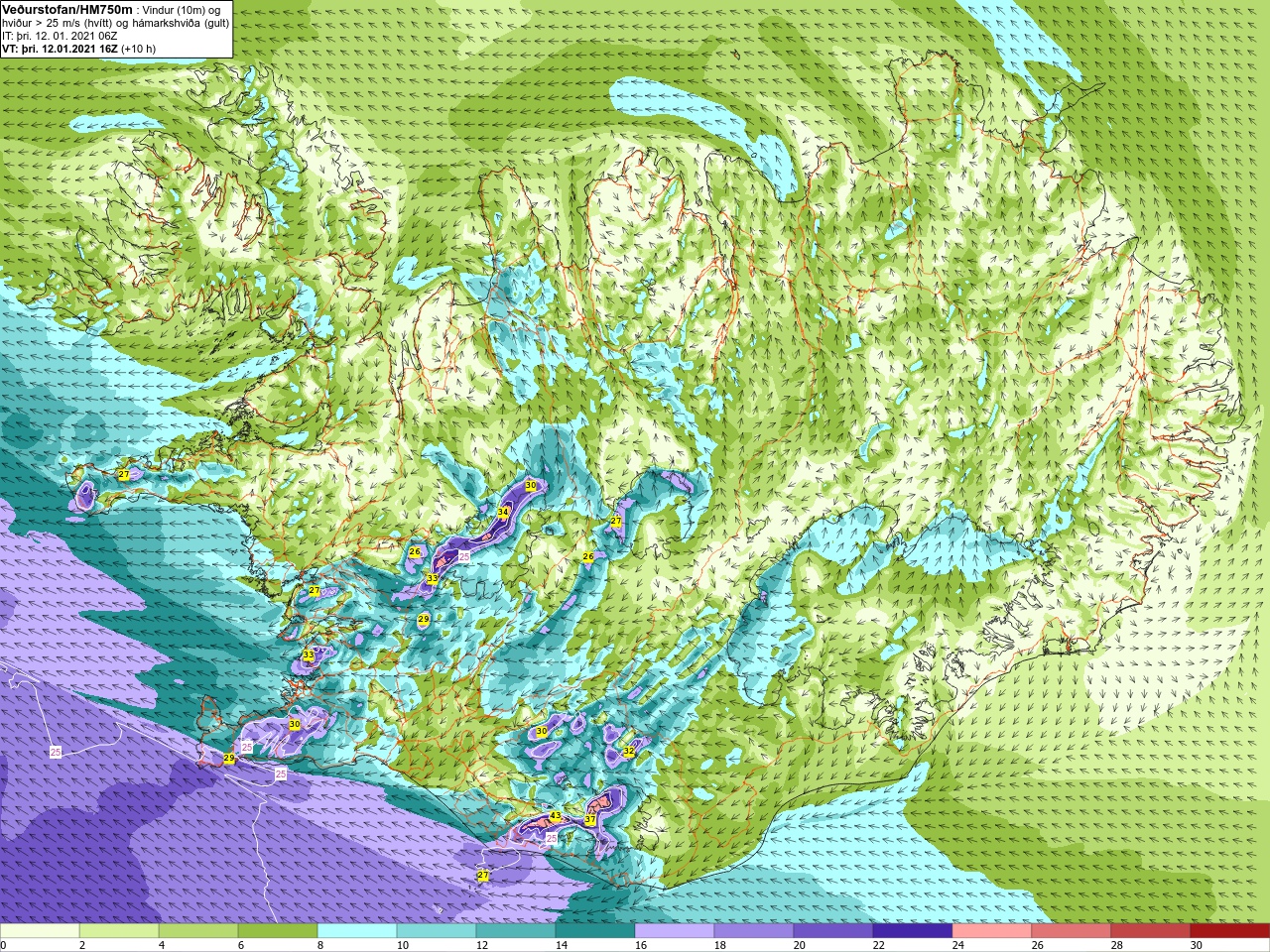
Task: Click the 10–12 m/s legend color swatch
Action: pyautogui.click(x=437, y=930)
